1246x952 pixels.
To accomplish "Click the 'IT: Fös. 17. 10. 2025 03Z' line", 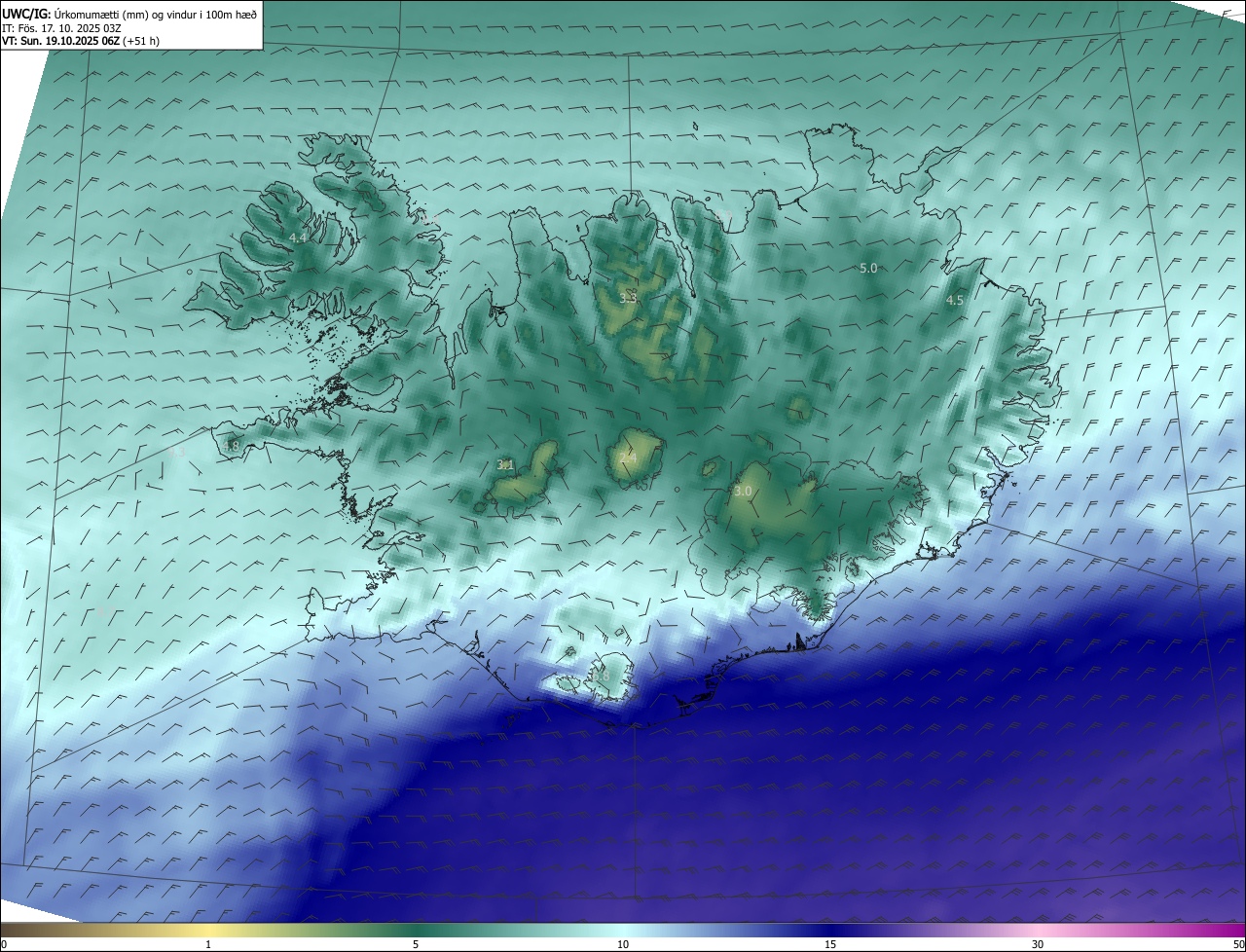I will (x=60, y=28).
